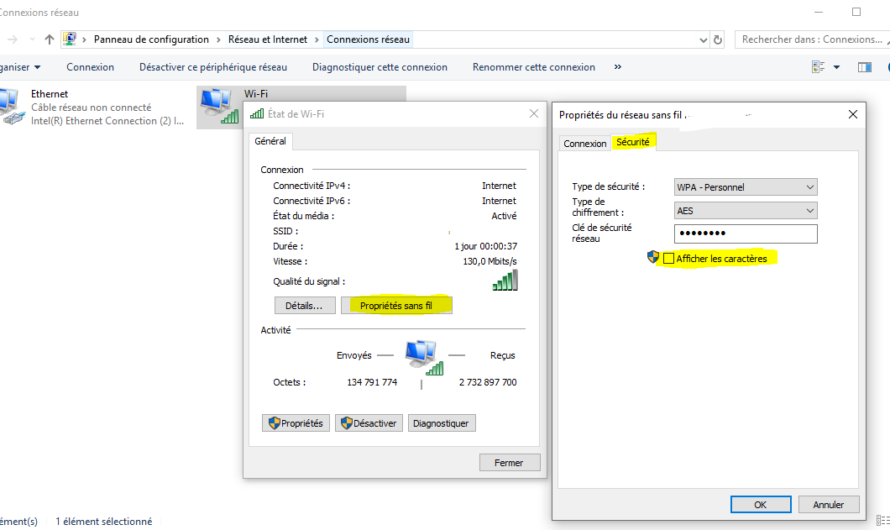This screenshot has width=890, height=530.
Task: Click the Control Panel icon in address bar
Action: (70, 39)
